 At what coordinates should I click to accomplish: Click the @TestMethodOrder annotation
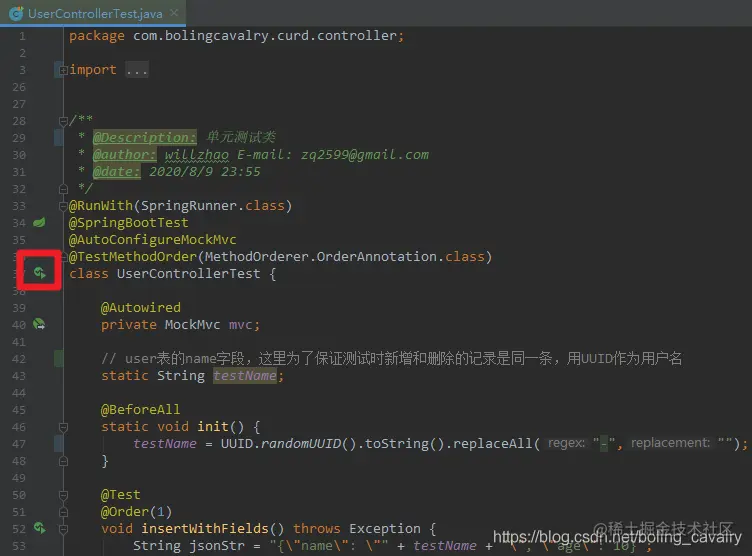coord(133,257)
